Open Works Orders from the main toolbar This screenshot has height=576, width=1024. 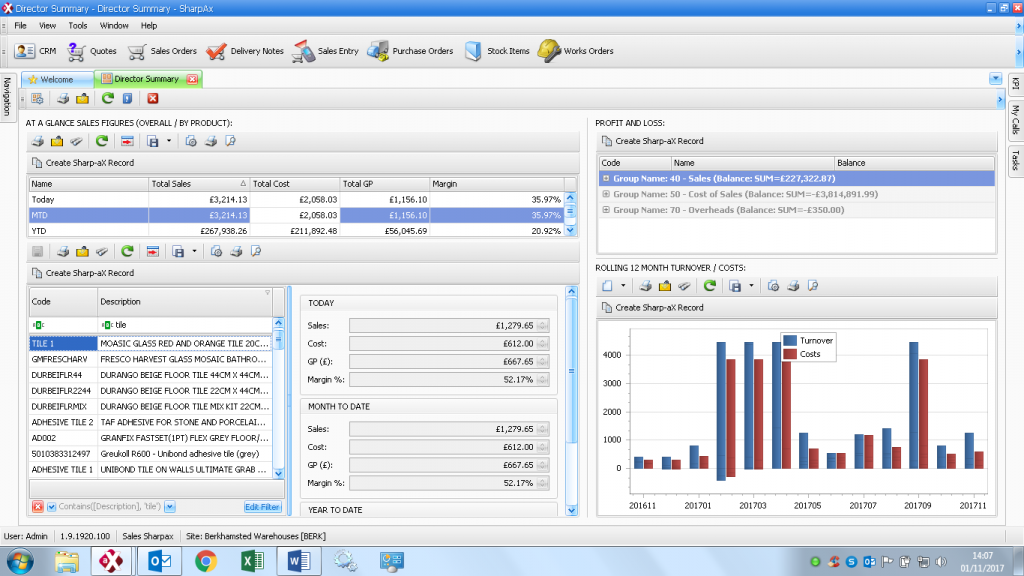(575, 51)
